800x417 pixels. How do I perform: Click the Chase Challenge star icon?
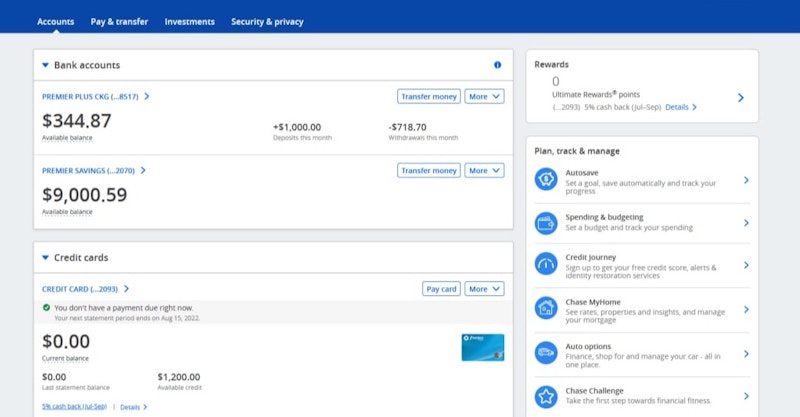(x=546, y=396)
